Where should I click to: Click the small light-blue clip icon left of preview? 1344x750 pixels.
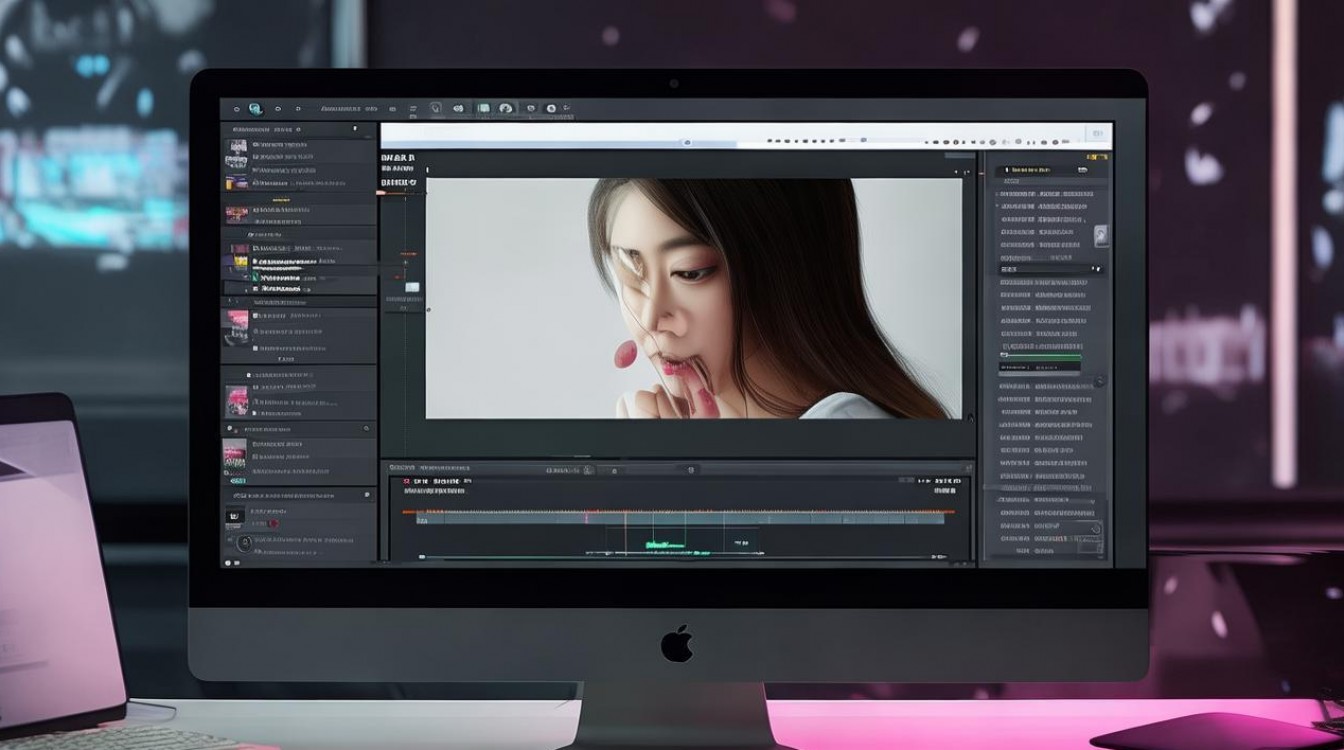[x=411, y=287]
